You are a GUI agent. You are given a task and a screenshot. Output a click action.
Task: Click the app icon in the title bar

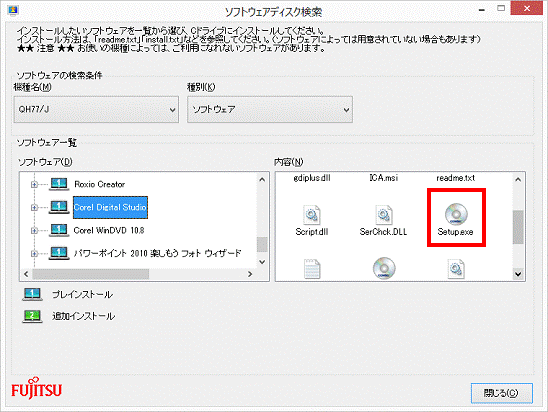tap(13, 10)
